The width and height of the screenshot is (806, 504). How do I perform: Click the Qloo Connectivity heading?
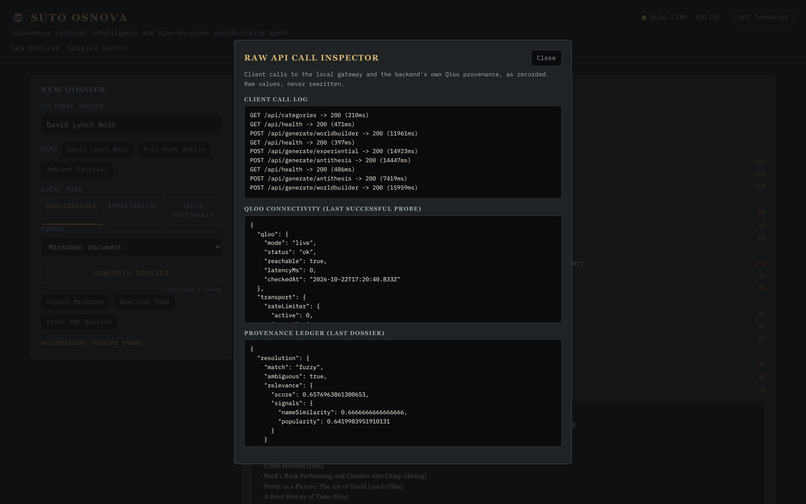pos(333,209)
